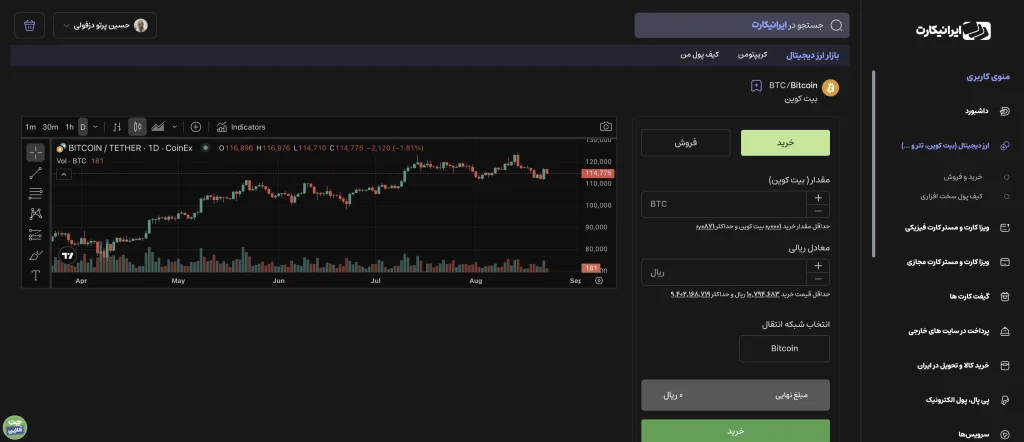Viewport: 1024px width, 442px height.
Task: Click the sidebar vertical scrollbar
Action: [x=873, y=164]
